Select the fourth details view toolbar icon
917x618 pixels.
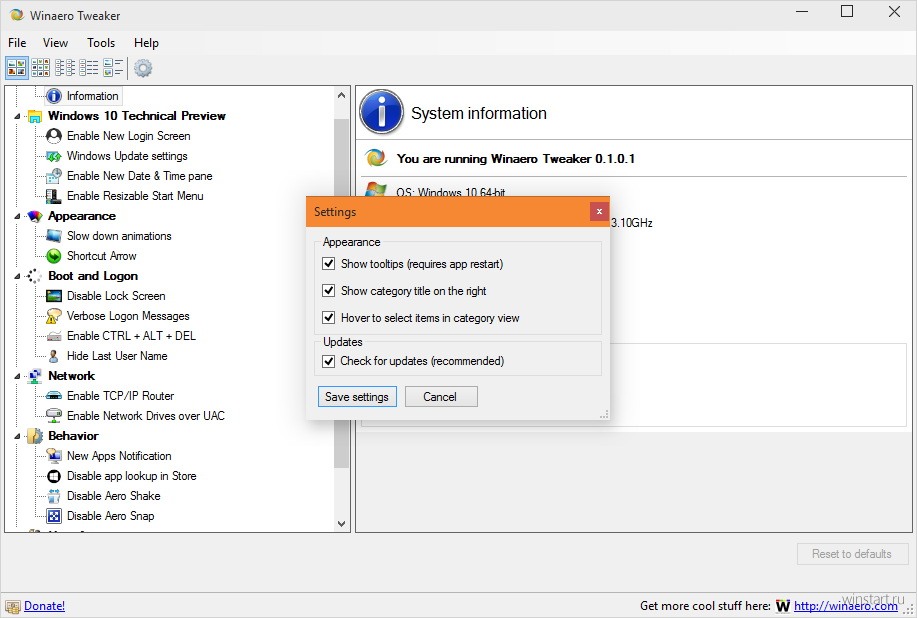pos(89,68)
